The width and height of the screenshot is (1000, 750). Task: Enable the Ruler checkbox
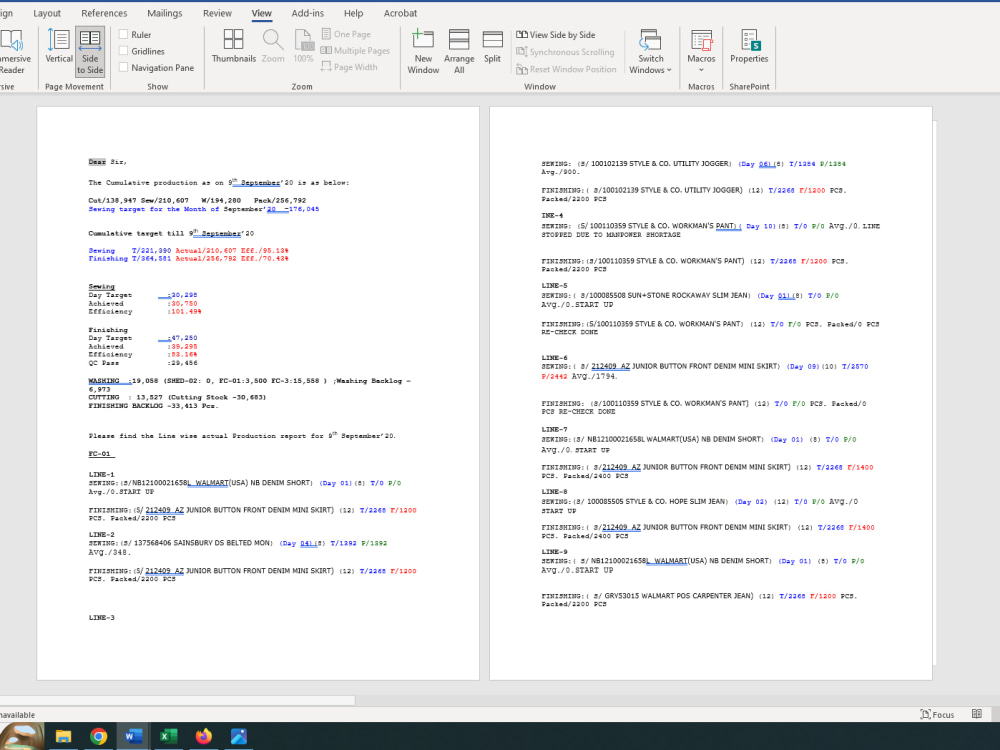click(x=122, y=33)
